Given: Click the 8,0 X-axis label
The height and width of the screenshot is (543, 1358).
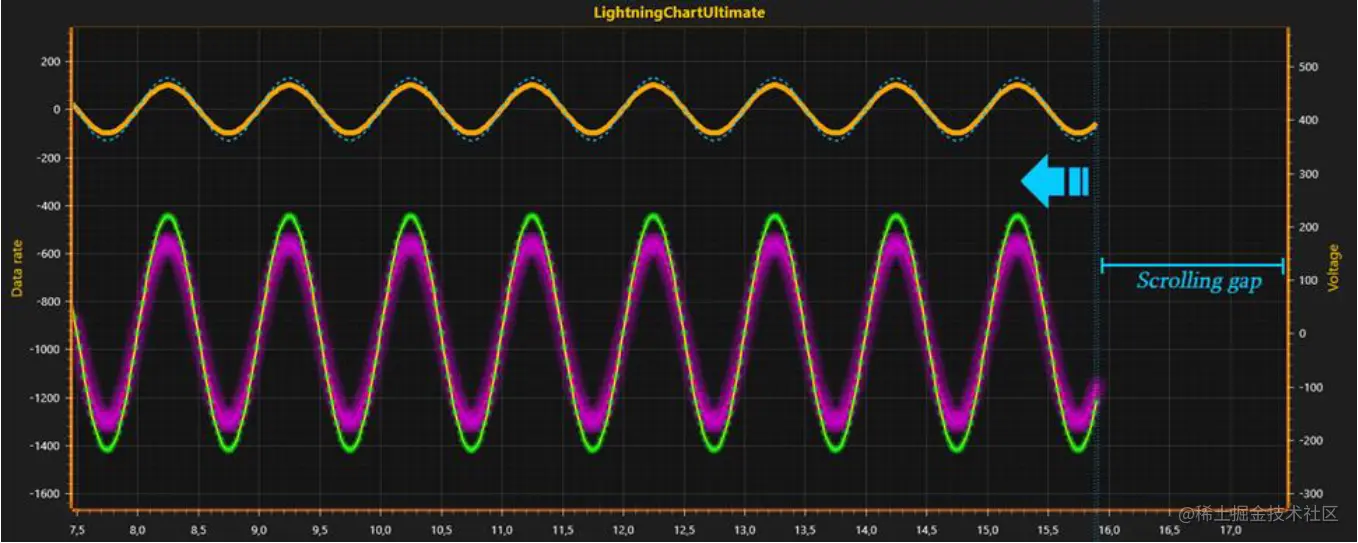Looking at the screenshot, I should point(138,529).
